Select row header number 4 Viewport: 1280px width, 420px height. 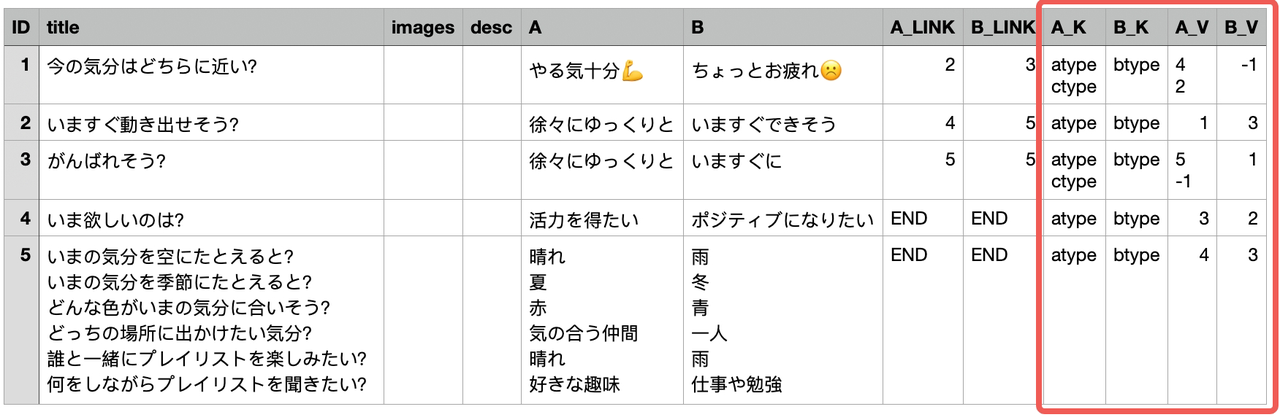click(21, 218)
